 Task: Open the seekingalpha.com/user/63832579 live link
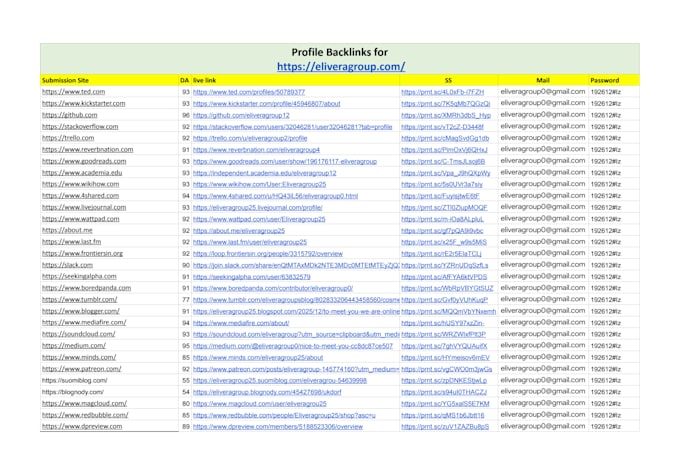(252, 277)
